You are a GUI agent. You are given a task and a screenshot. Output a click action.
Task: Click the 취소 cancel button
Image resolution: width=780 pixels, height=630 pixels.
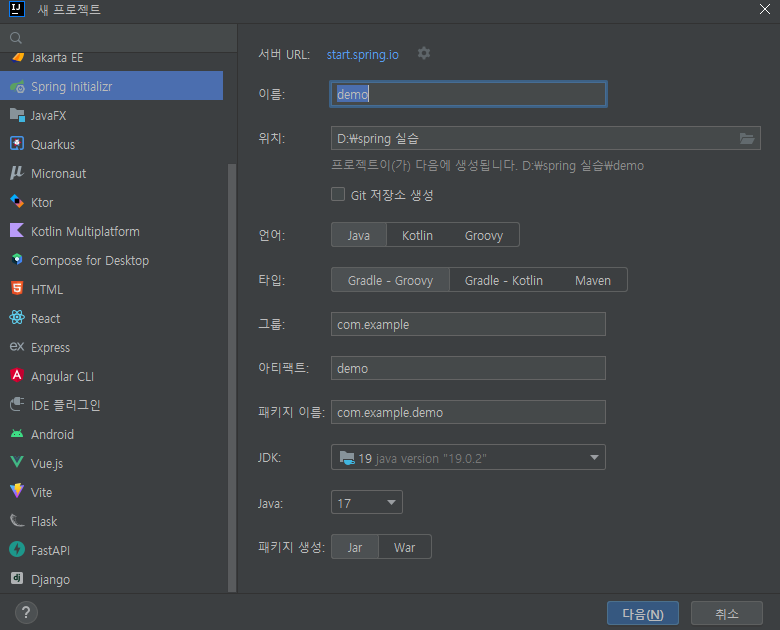(727, 614)
